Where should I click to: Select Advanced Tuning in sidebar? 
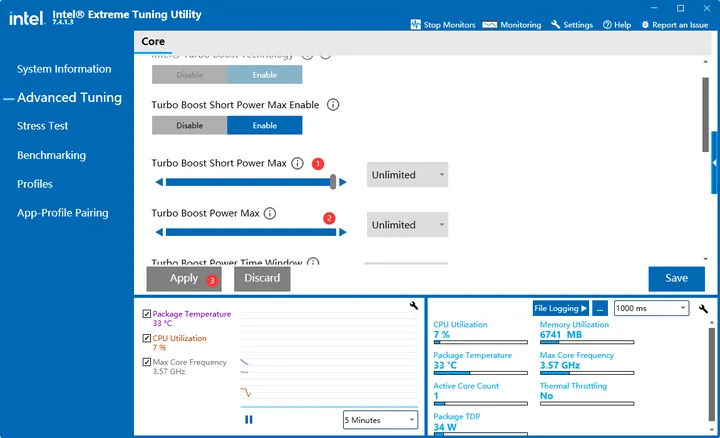[69, 97]
